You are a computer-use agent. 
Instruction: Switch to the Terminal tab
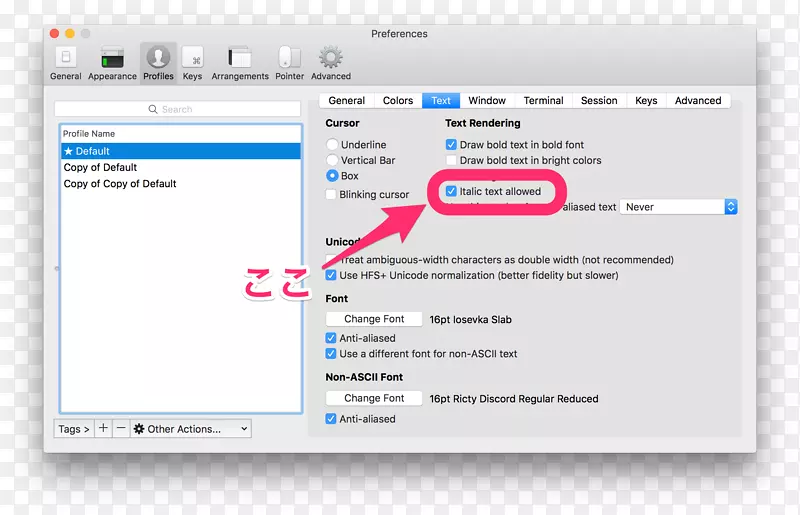(543, 100)
